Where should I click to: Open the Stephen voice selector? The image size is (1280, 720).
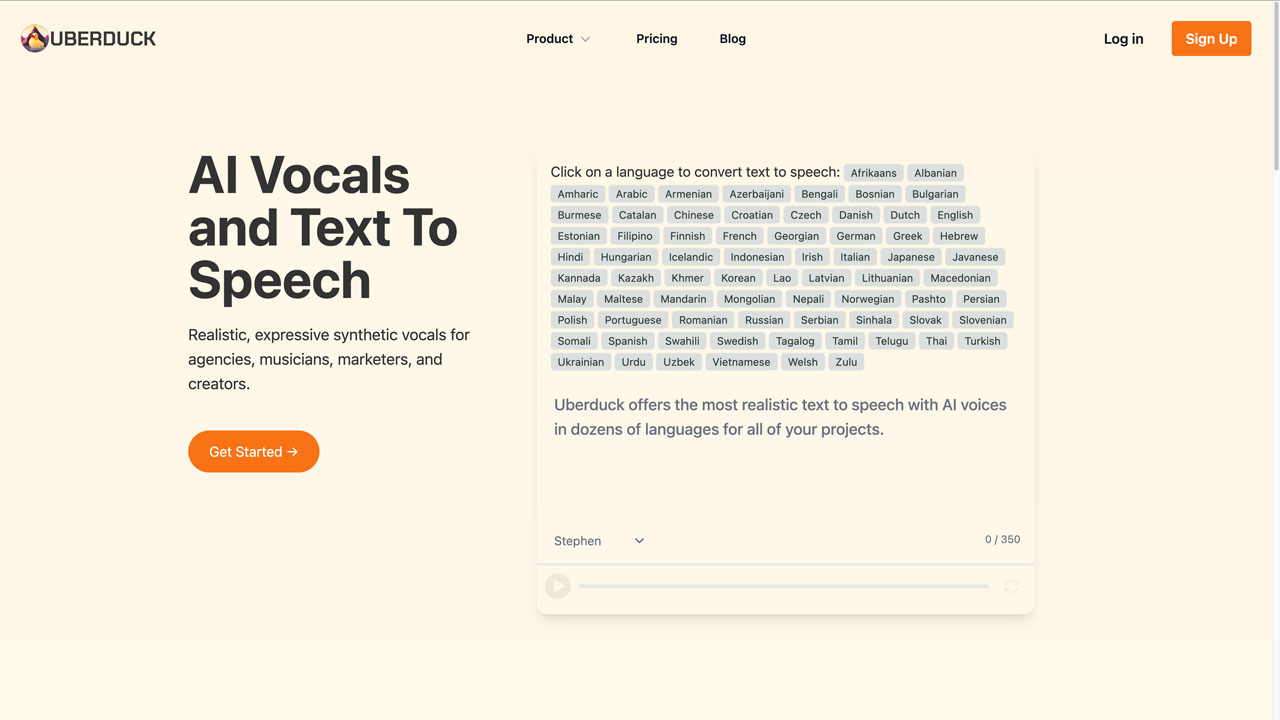[598, 540]
